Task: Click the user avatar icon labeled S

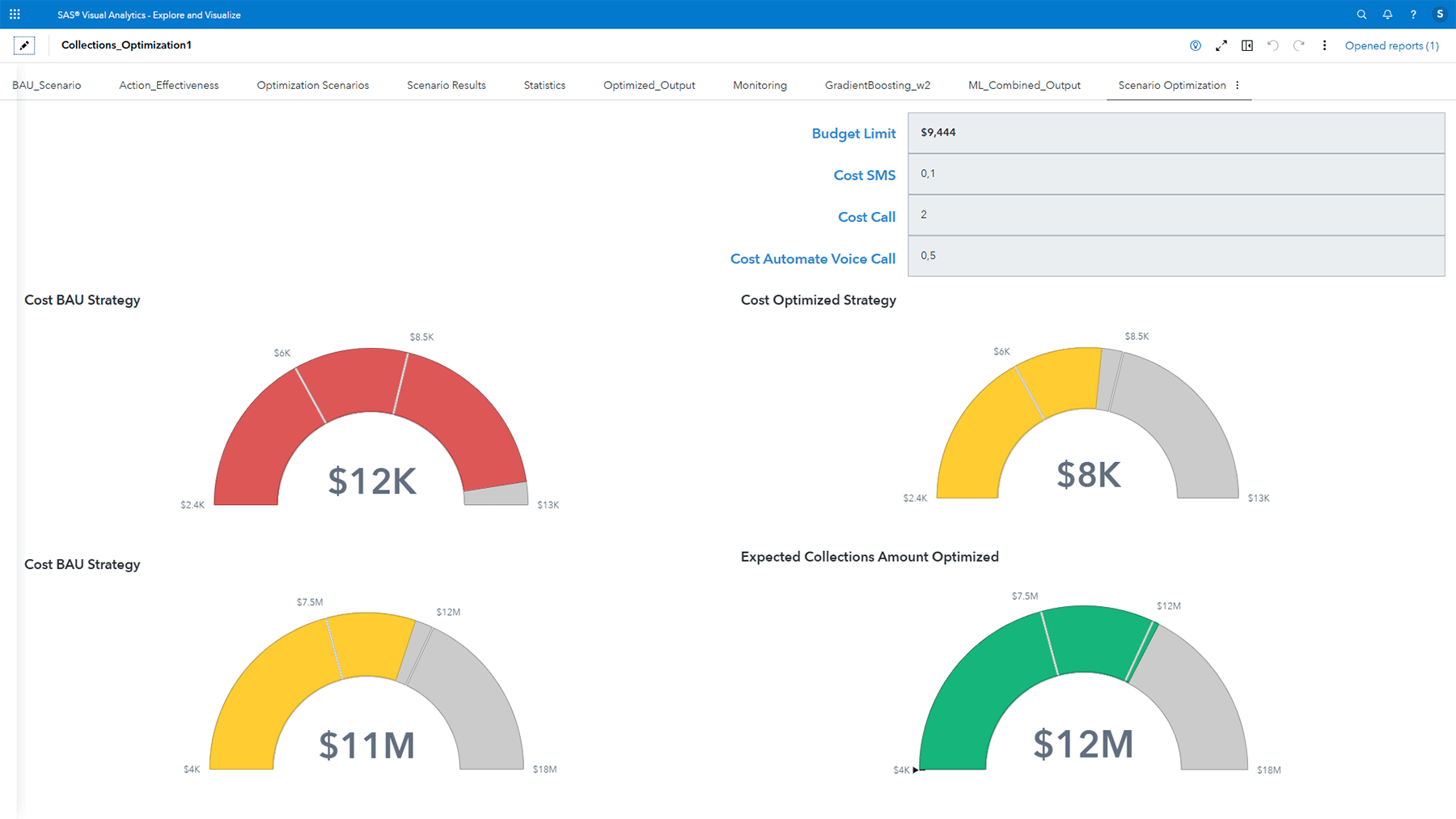Action: 1439,15
